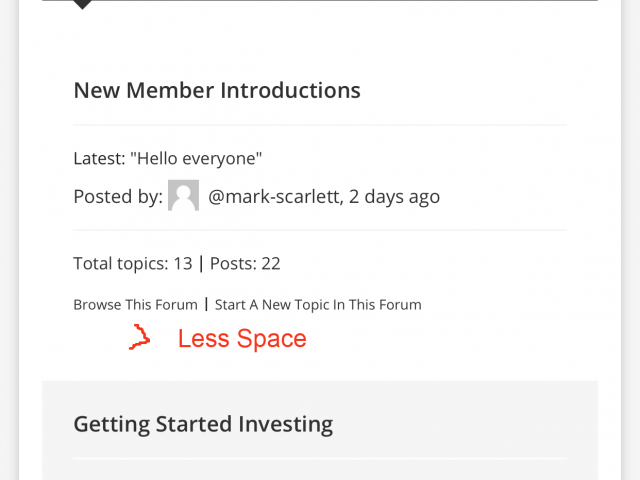The width and height of the screenshot is (640, 480).
Task: Click mark-scarlett's gray avatar image
Action: [183, 195]
